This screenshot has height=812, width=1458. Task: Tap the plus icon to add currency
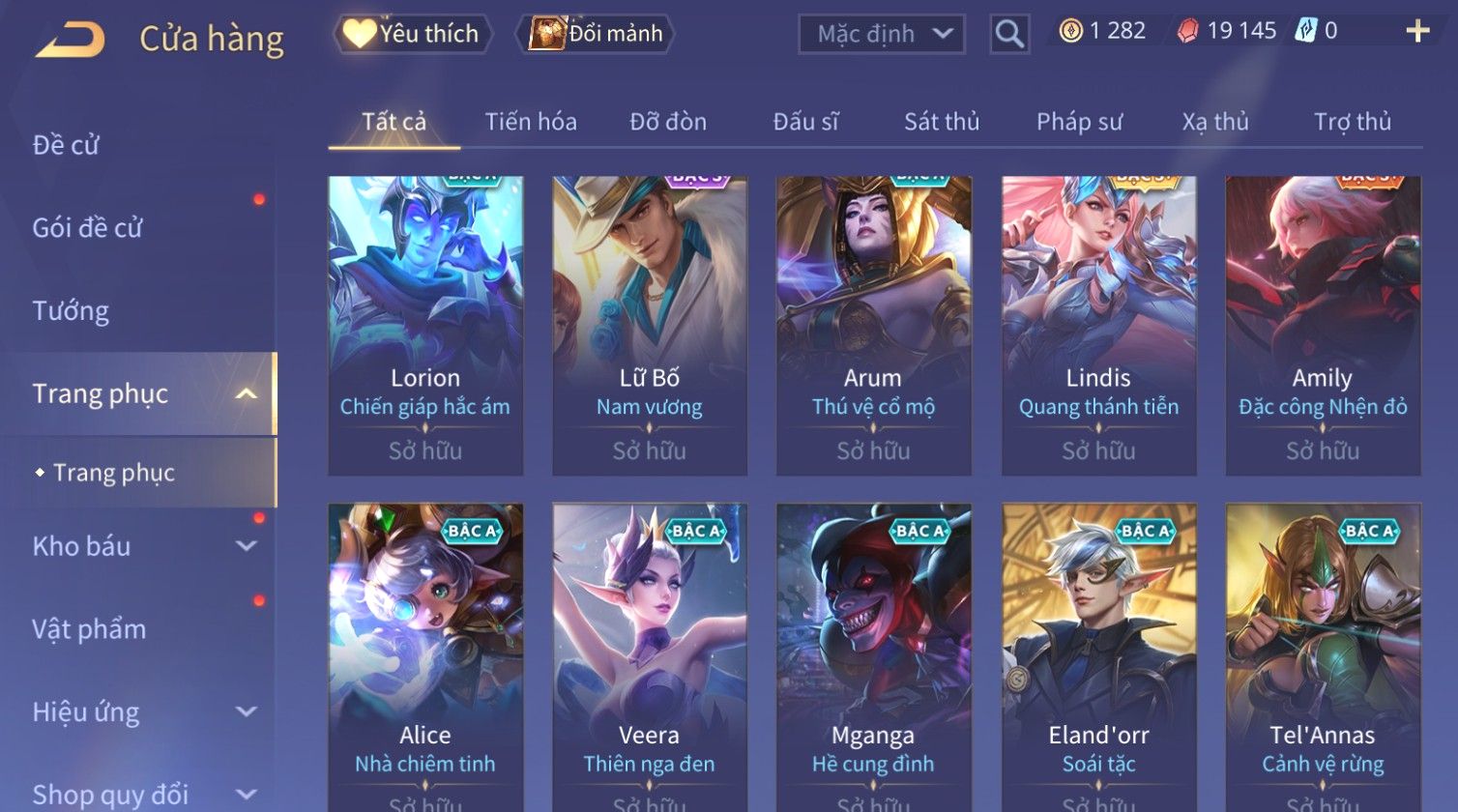point(1417,32)
